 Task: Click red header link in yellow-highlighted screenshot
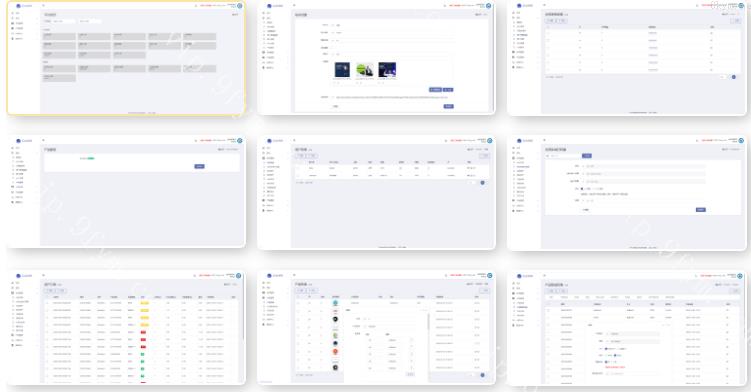pyautogui.click(x=206, y=6)
